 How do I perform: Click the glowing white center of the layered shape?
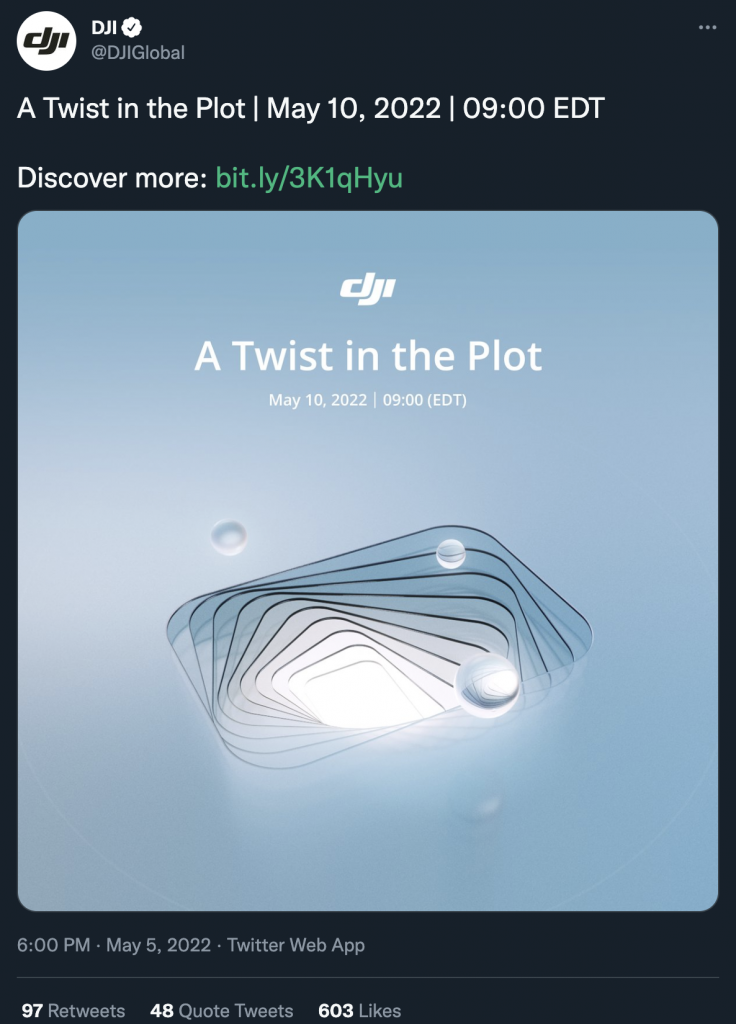click(361, 694)
